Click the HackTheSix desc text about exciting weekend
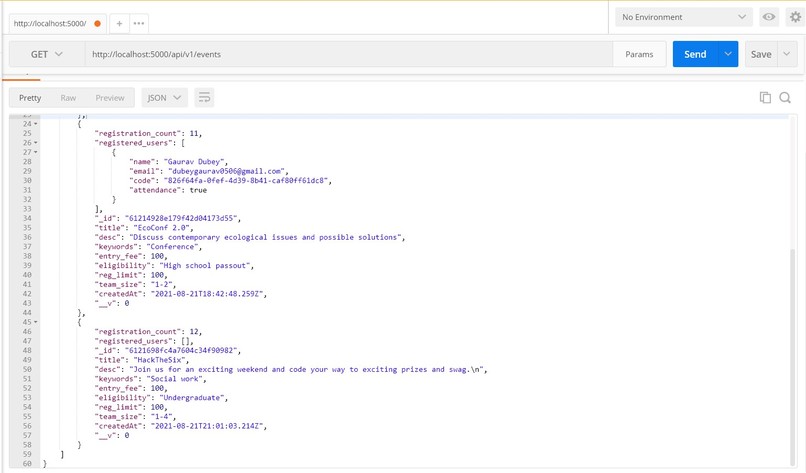806x473 pixels. point(308,370)
